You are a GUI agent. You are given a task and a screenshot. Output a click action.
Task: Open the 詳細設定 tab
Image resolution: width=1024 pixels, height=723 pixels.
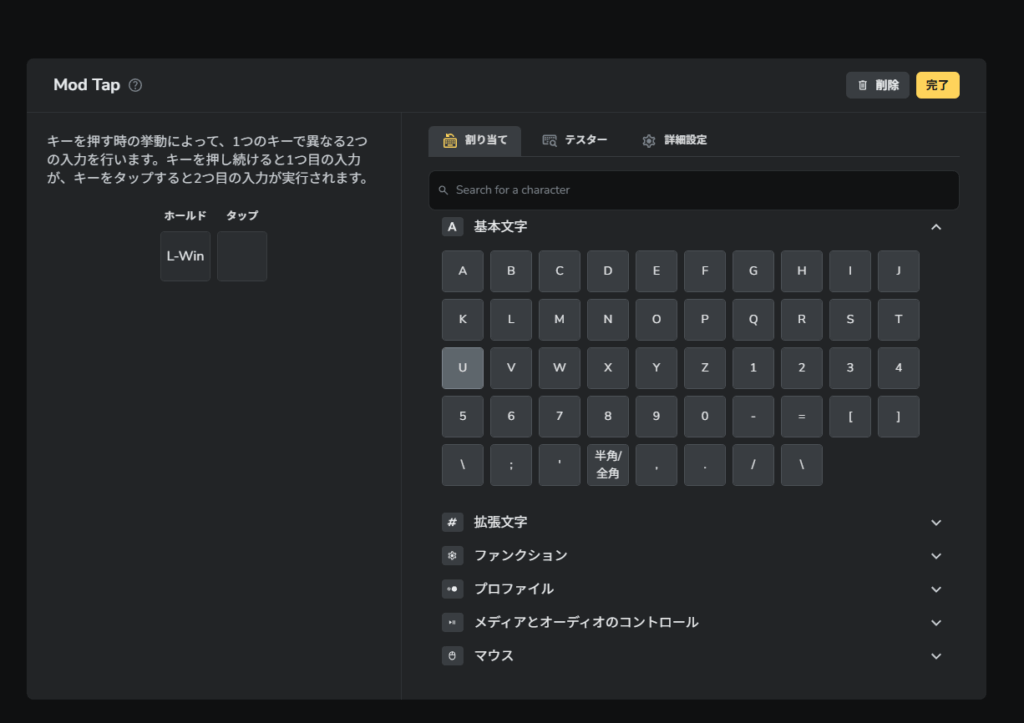[x=675, y=140]
